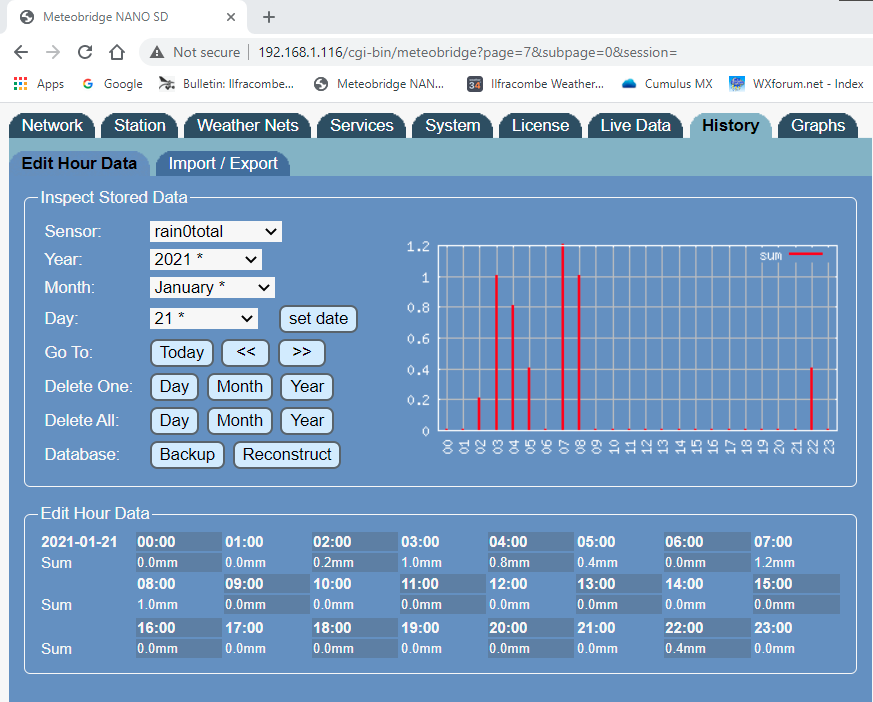Open the Graphs tab

[818, 125]
